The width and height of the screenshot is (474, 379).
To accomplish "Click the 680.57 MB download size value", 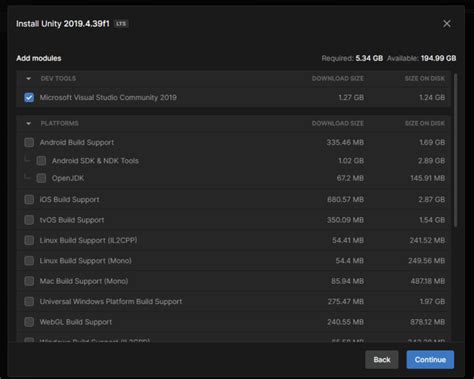I will (345, 199).
